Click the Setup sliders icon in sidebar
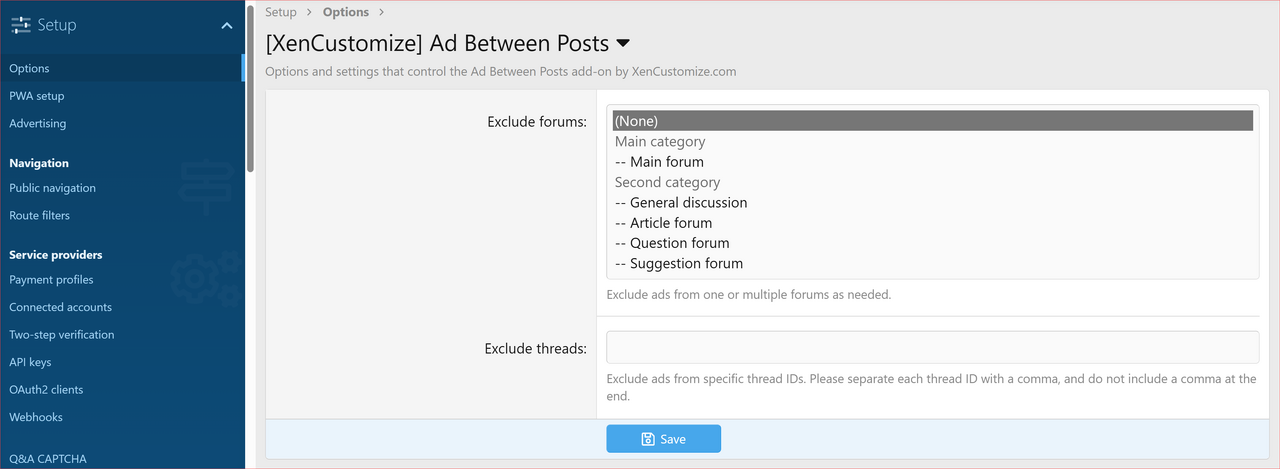Screen dimensions: 1280x469 [20, 25]
